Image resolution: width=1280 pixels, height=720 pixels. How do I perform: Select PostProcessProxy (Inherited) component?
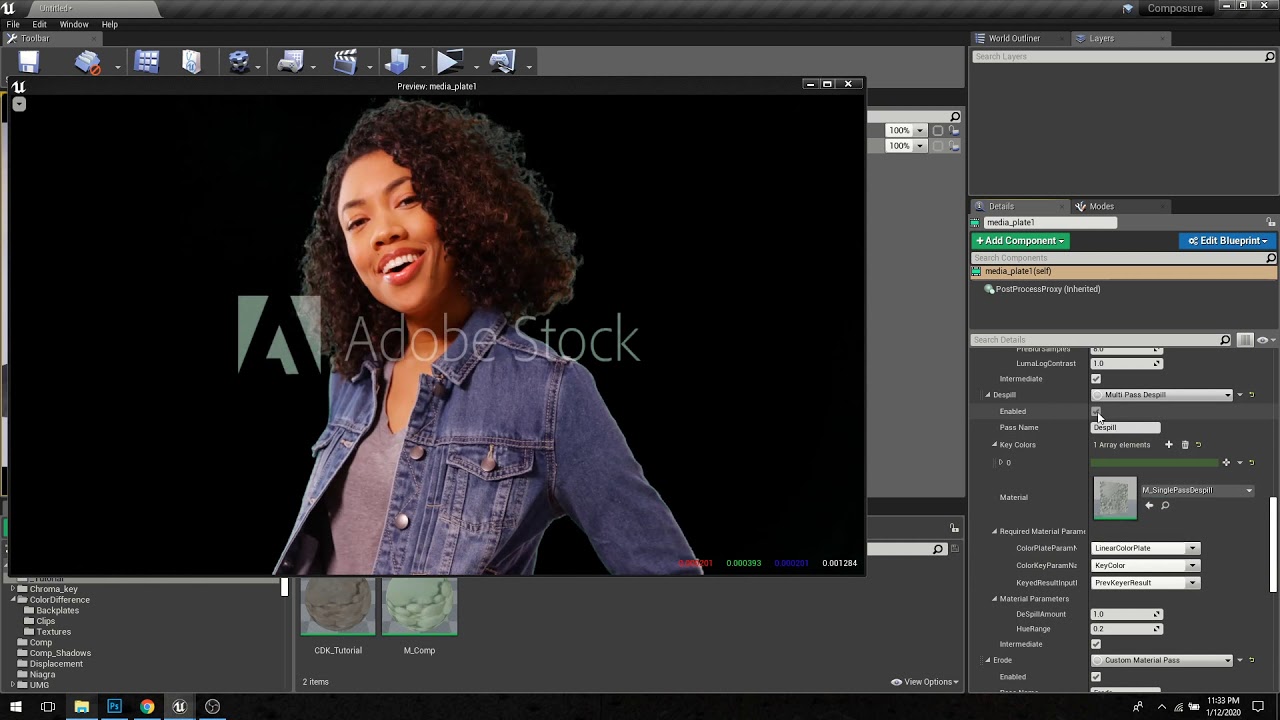coord(1041,289)
